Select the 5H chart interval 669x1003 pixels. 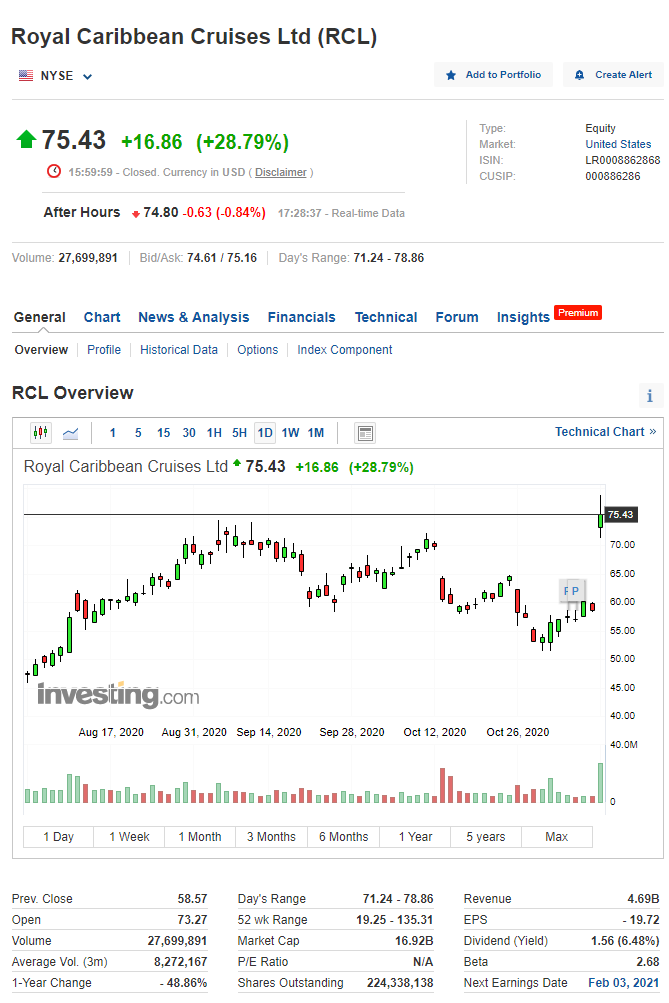coord(239,433)
